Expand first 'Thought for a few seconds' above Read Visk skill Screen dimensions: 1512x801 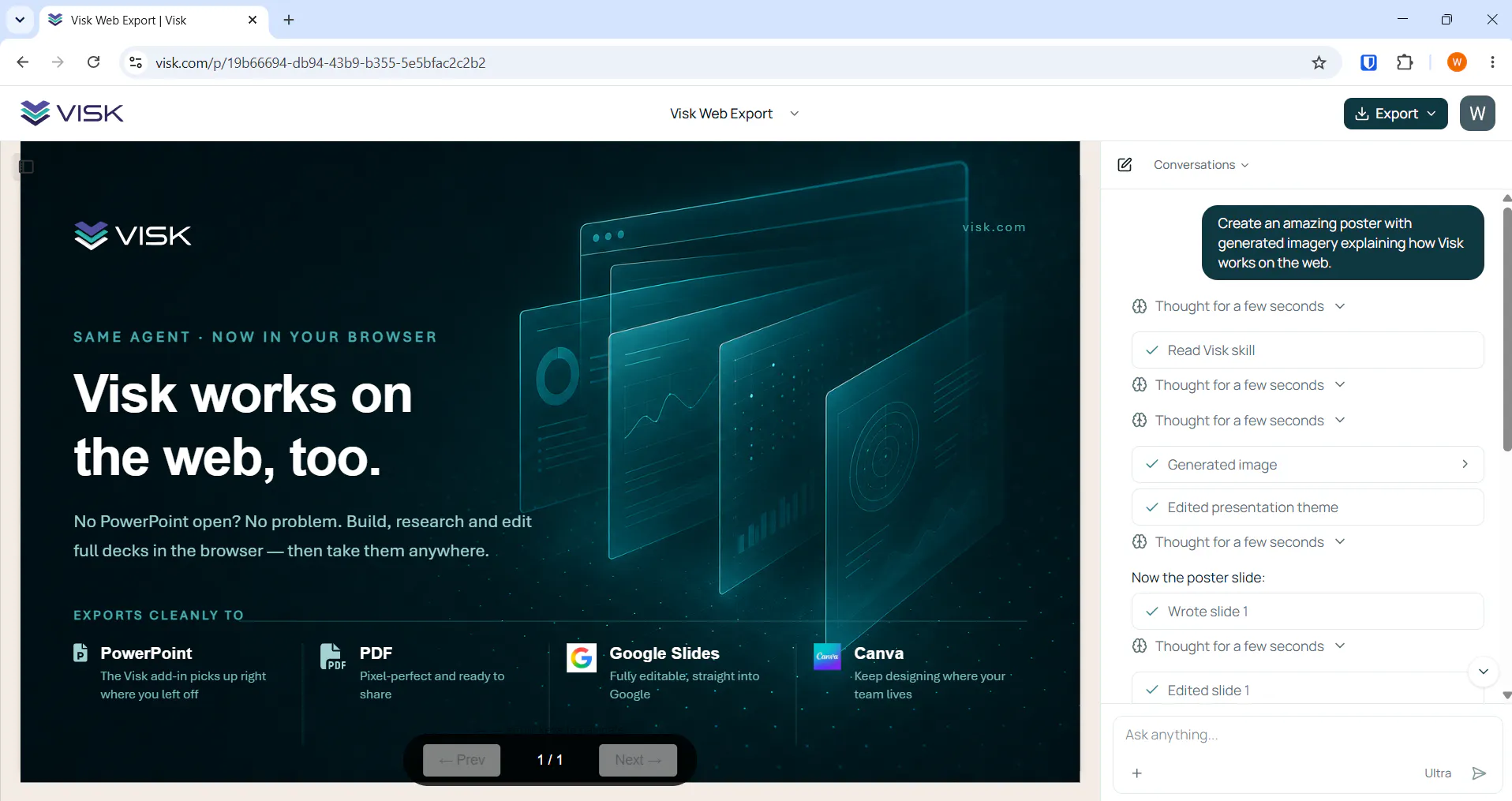click(x=1238, y=306)
